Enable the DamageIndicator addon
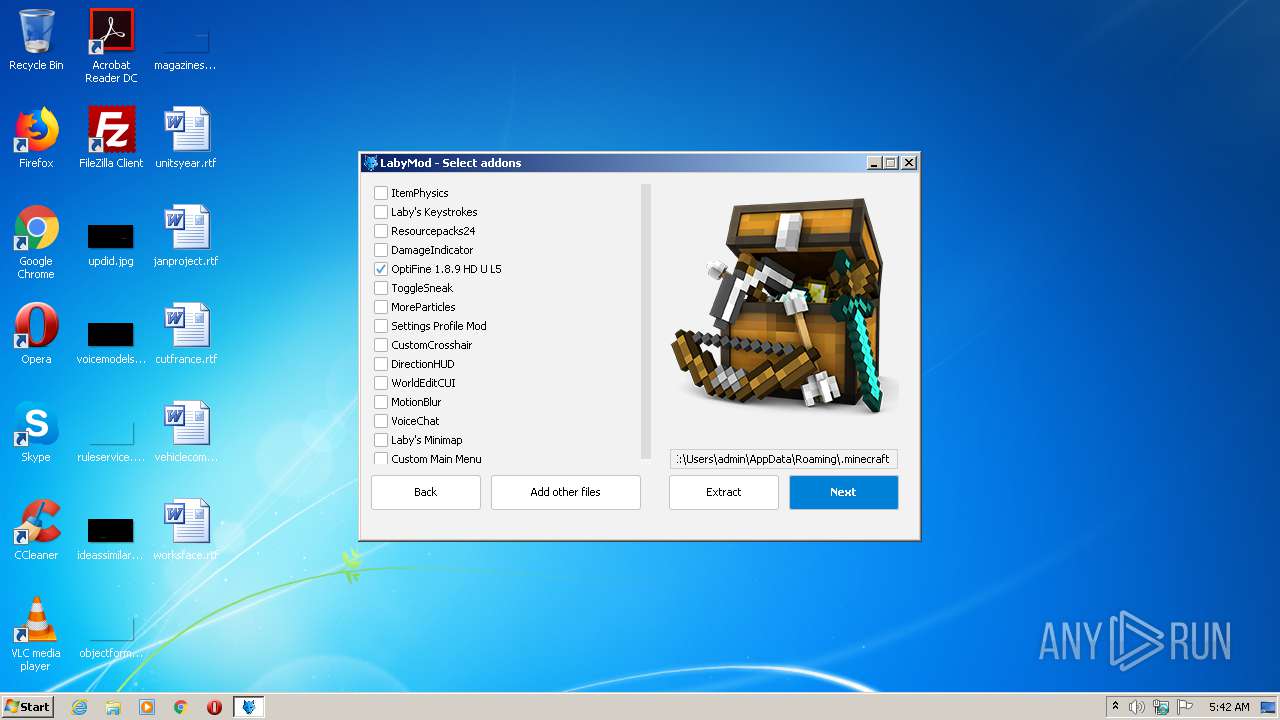Viewport: 1280px width, 720px height. (x=381, y=250)
